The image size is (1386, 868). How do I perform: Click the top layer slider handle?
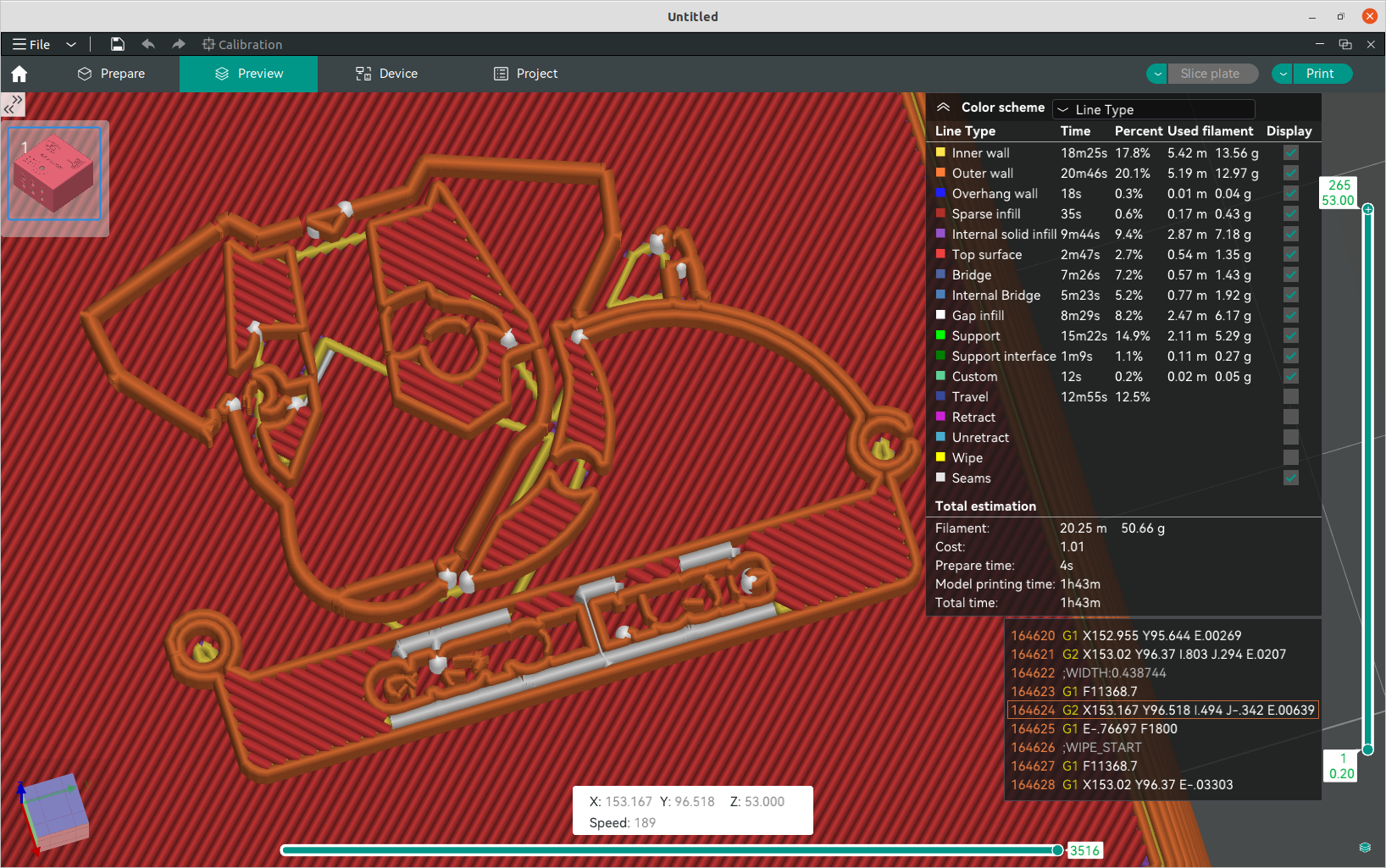coord(1368,208)
